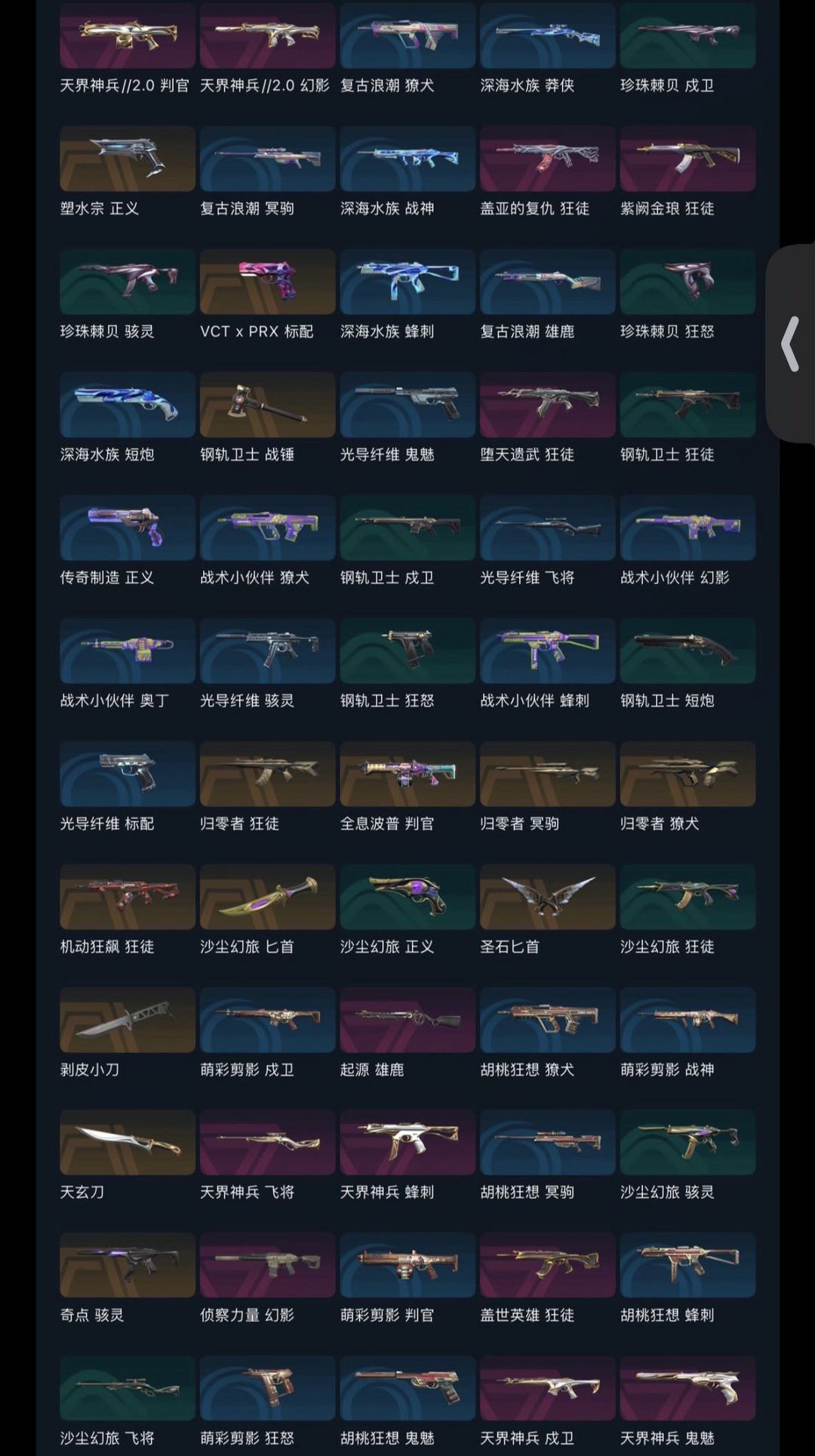Select the 天界神兵 鬼魅 pistol skin

[687, 1389]
